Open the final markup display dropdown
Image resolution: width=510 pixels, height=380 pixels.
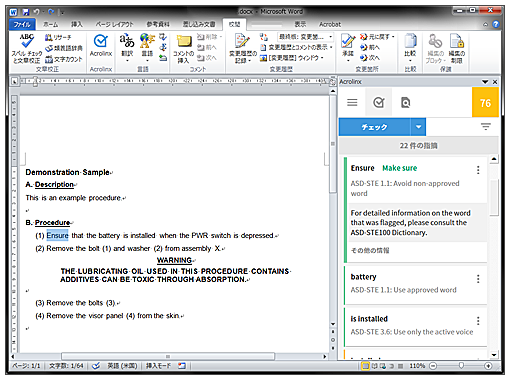tap(305, 37)
